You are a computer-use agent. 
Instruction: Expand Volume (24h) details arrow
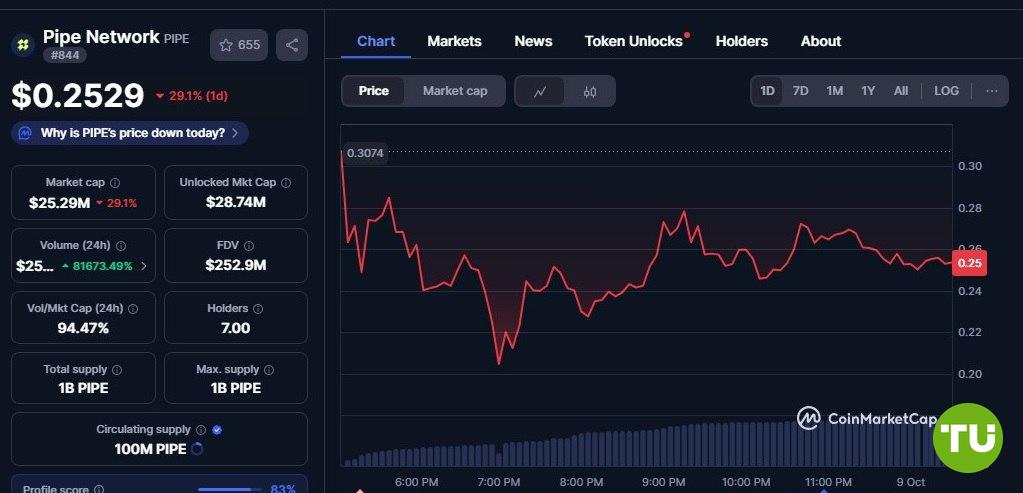tap(144, 266)
